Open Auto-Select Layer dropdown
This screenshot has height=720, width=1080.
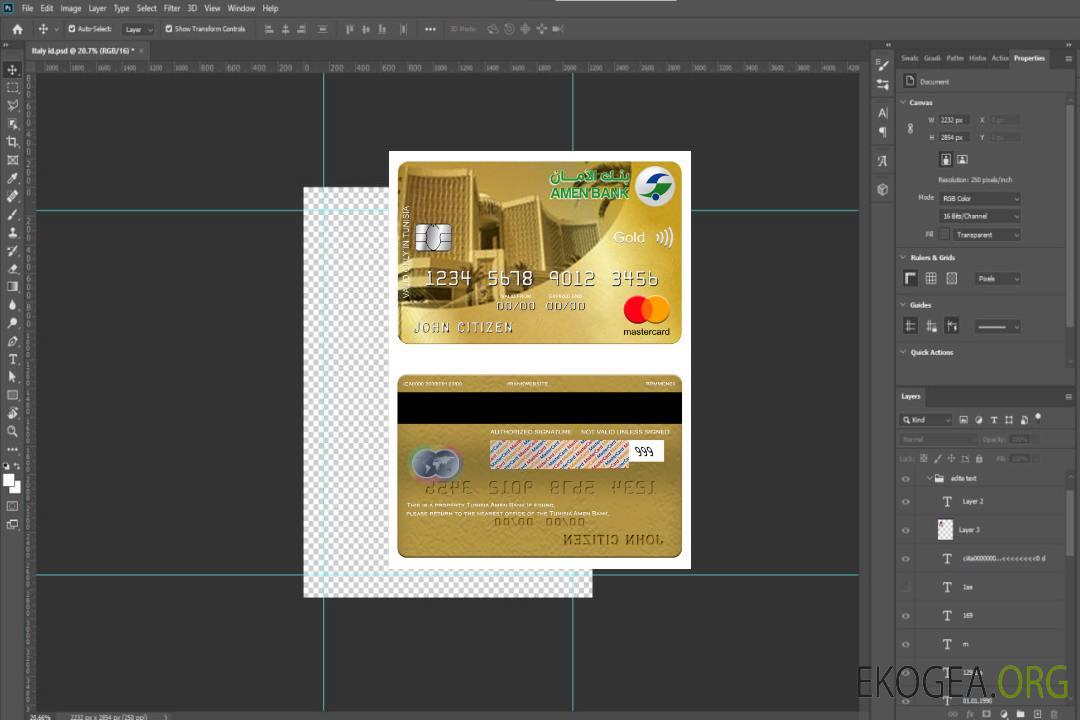pyautogui.click(x=138, y=29)
